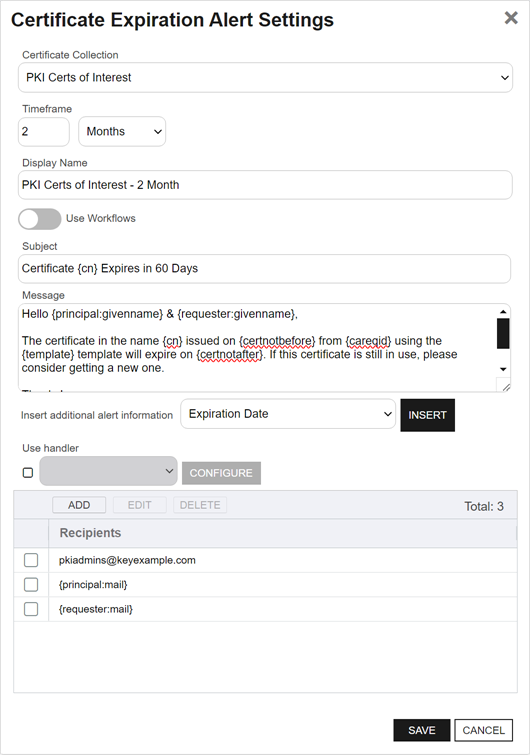Check the pkiadmins@keyexample.com recipient
The image size is (530, 755).
pyautogui.click(x=31, y=560)
